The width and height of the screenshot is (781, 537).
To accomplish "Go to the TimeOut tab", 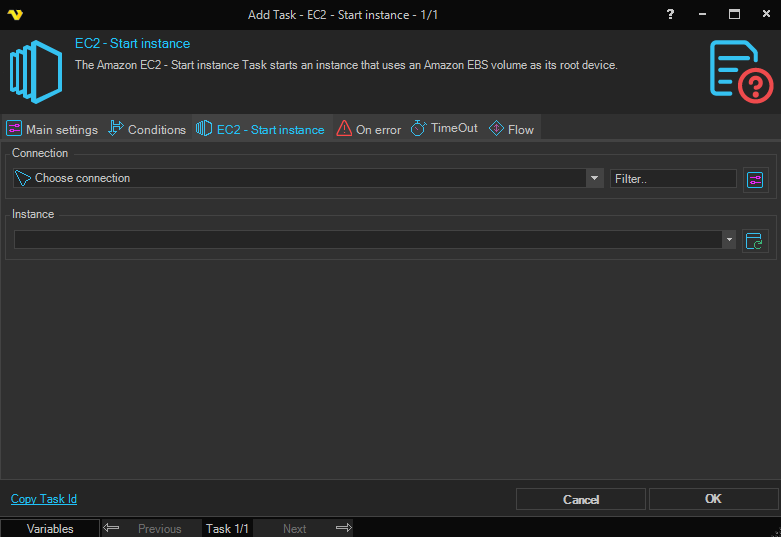I will pos(444,129).
